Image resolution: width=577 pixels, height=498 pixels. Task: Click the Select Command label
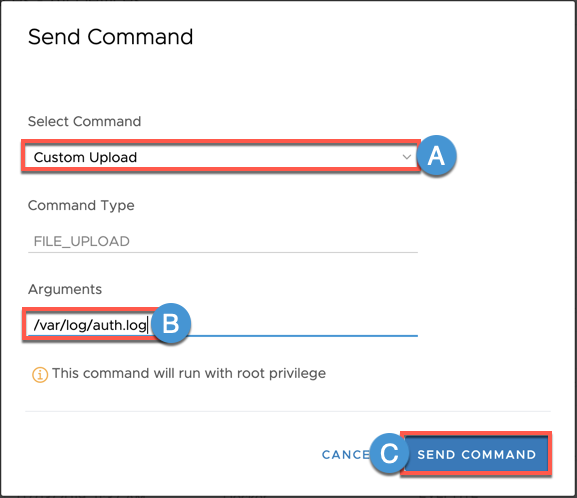pos(84,121)
